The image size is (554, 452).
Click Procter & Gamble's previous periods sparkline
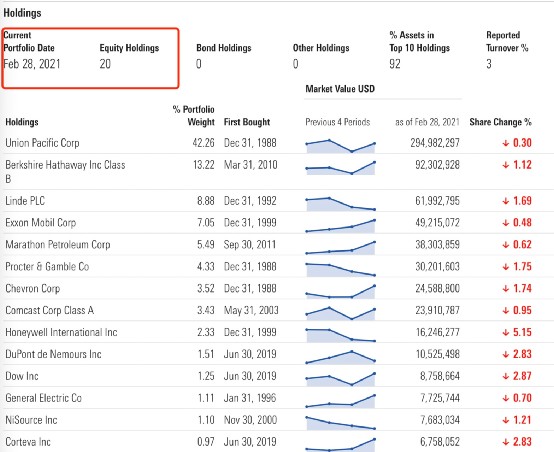click(x=341, y=270)
